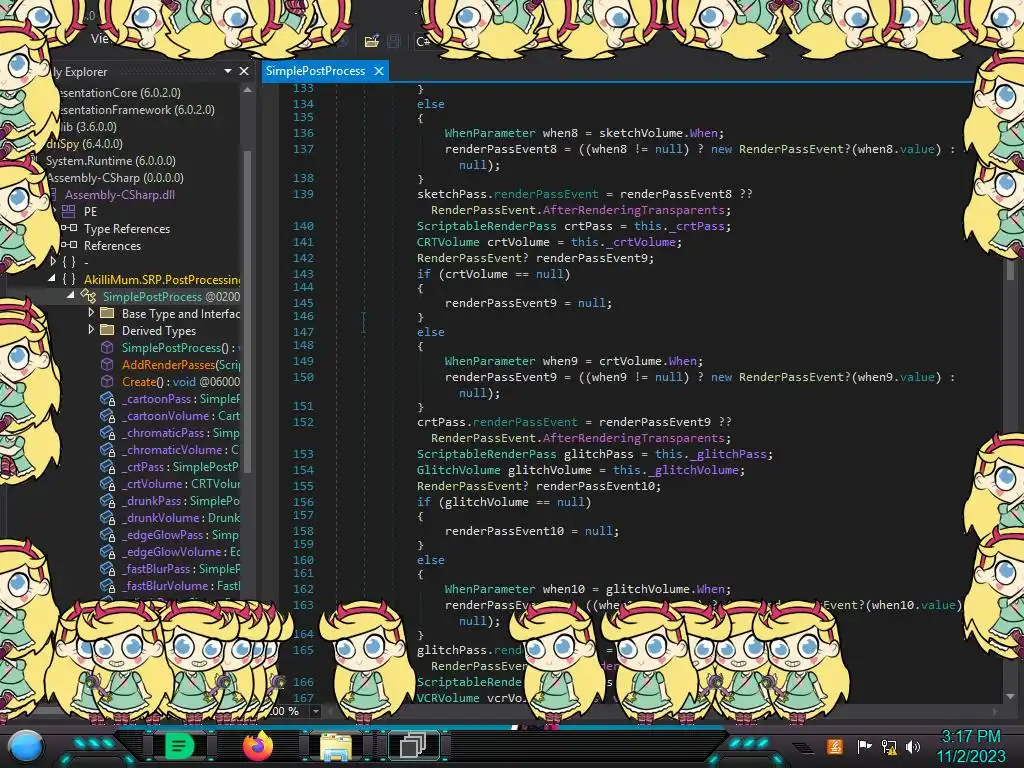This screenshot has height=768, width=1024.
Task: Select the _edgeGlowVolume field
Action: (x=180, y=551)
